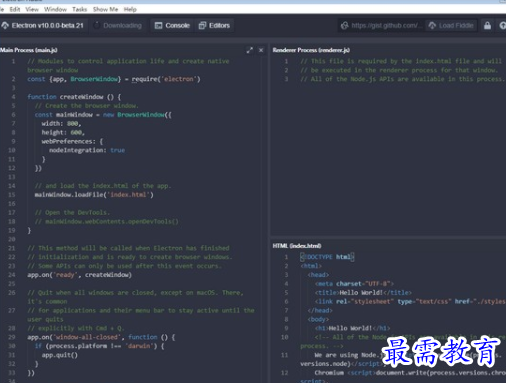Click the closing head tag line
Image resolution: width=506 pixels, height=383 pixels.
(320, 310)
